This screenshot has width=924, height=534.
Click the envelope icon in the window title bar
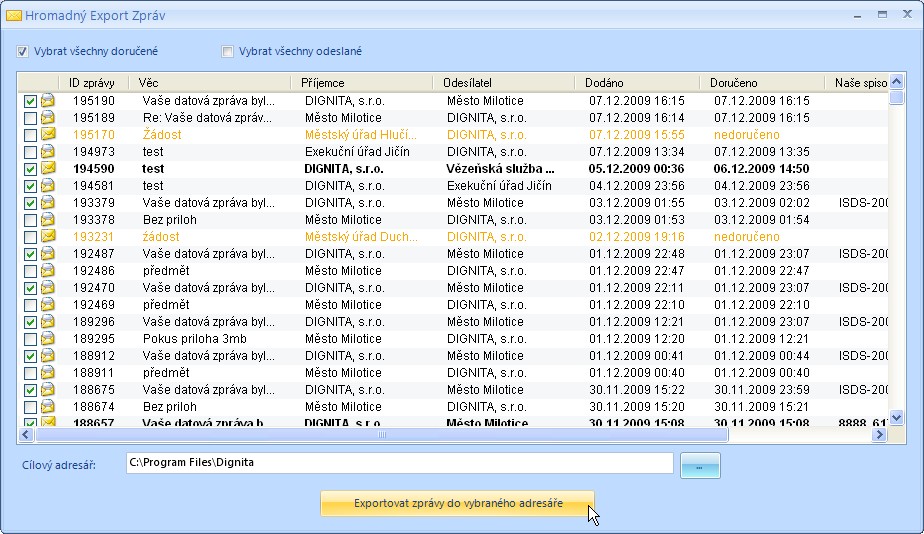(x=14, y=15)
